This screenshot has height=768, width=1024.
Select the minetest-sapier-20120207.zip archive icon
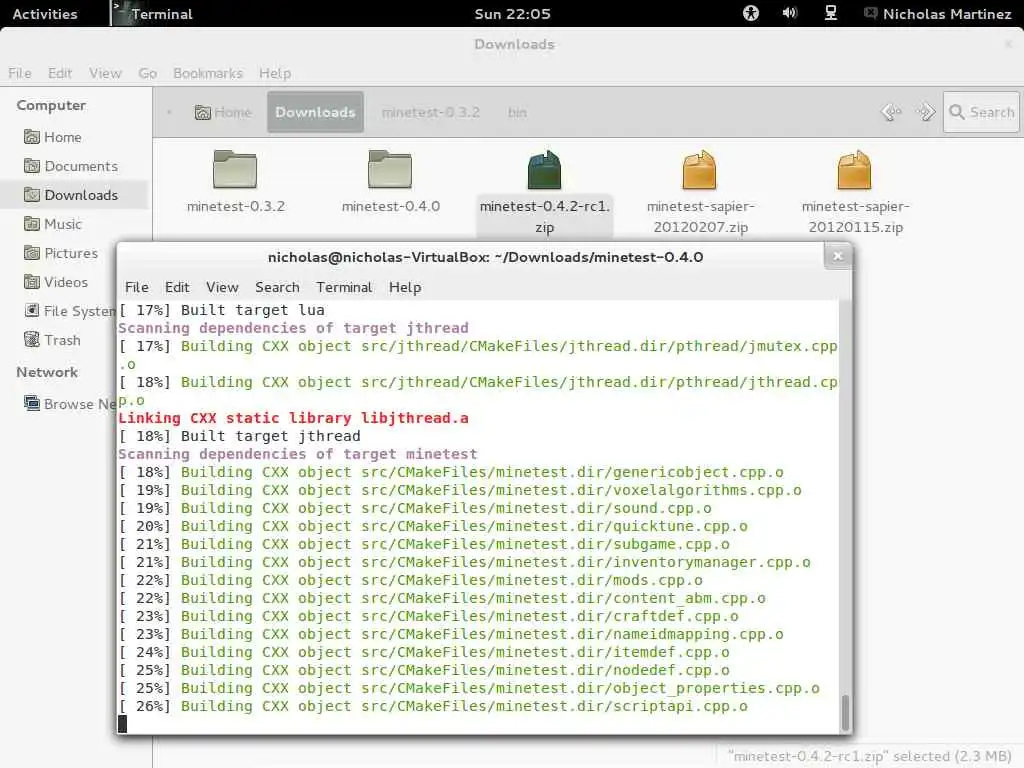tap(699, 170)
